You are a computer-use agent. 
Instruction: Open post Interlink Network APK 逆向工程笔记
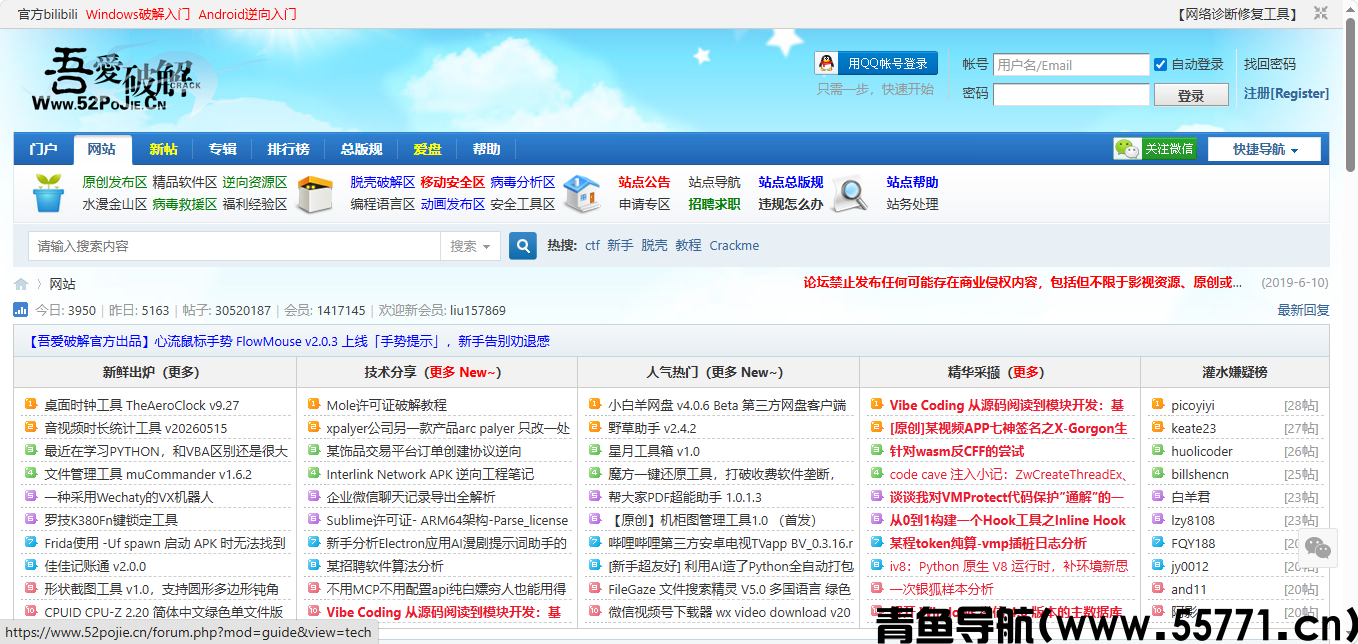point(430,474)
